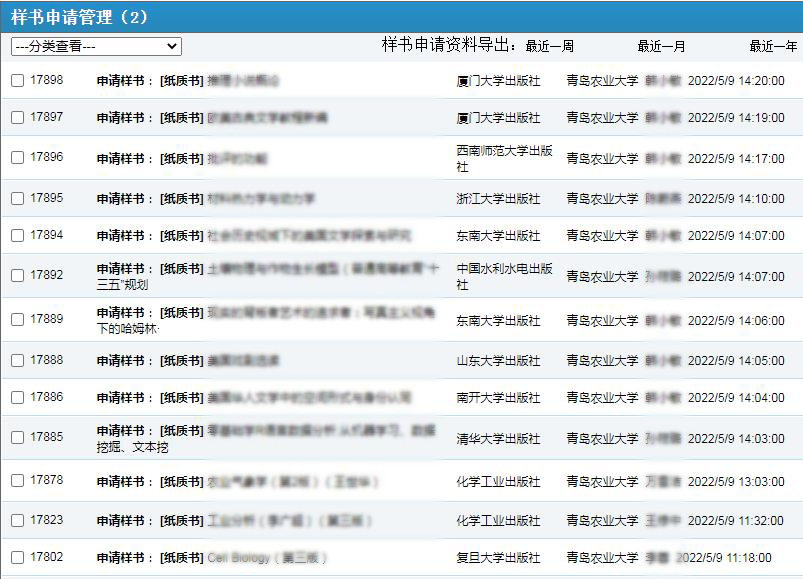Select the checkbox for request 17878
Screen dimensions: 803x579
pyautogui.click(x=17, y=481)
